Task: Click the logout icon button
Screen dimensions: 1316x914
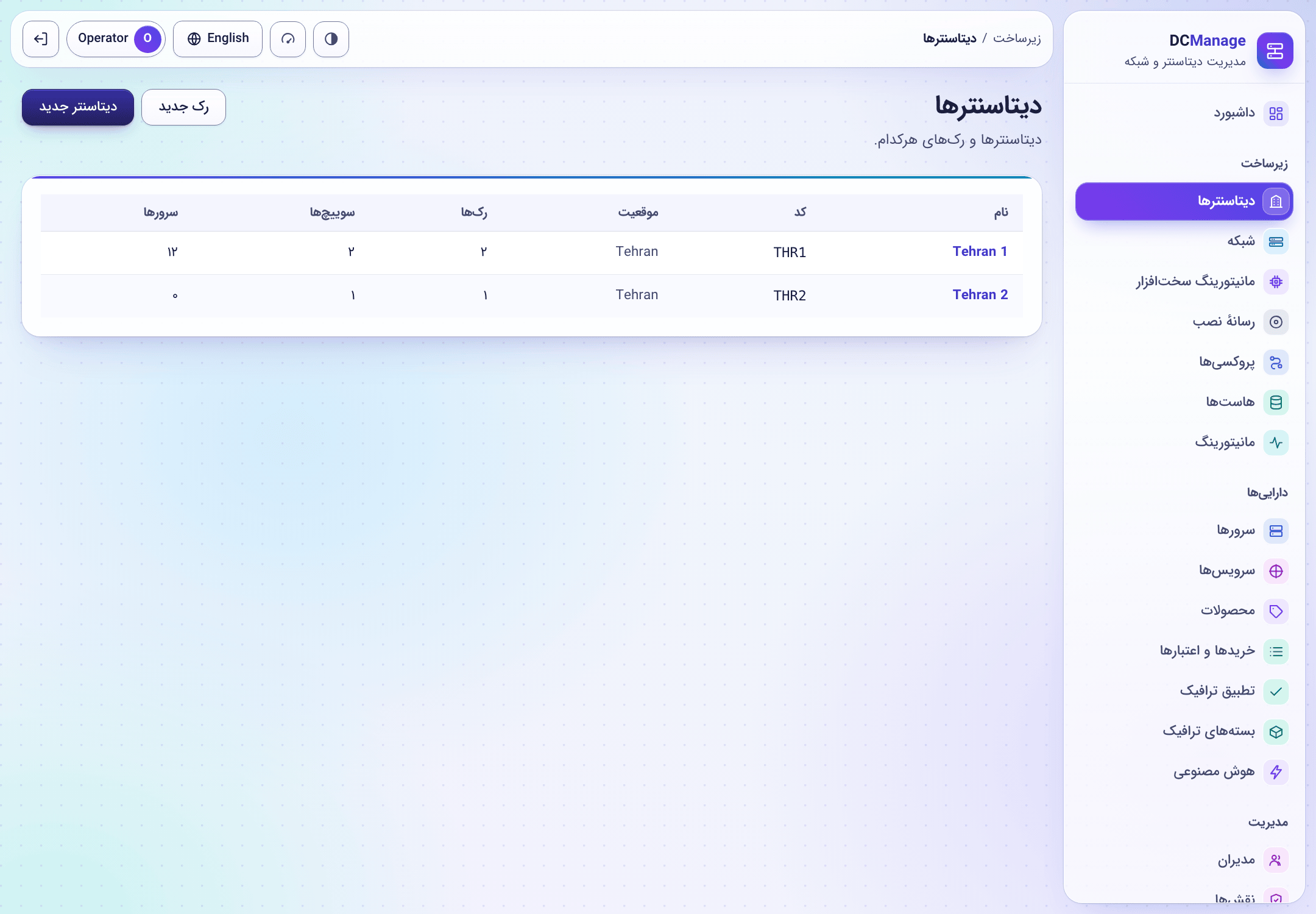Action: click(x=41, y=39)
